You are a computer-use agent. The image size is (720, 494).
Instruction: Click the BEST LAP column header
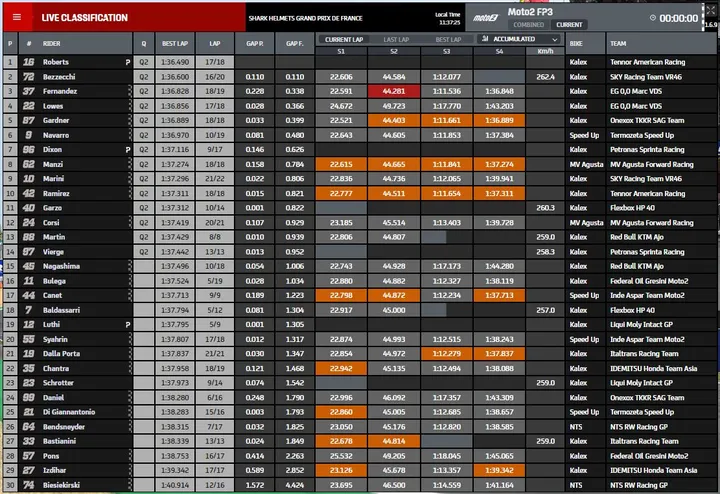(175, 44)
